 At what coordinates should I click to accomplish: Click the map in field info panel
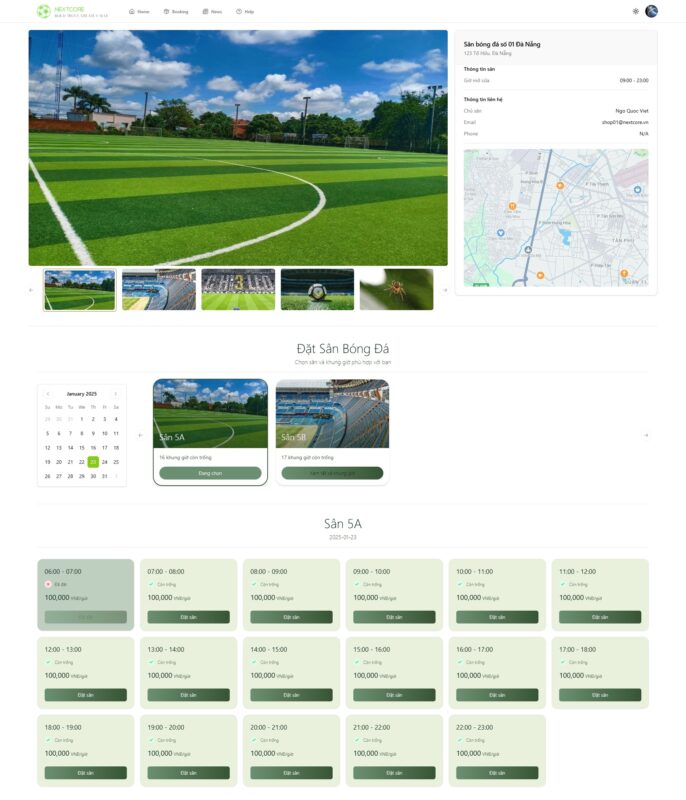pos(555,218)
